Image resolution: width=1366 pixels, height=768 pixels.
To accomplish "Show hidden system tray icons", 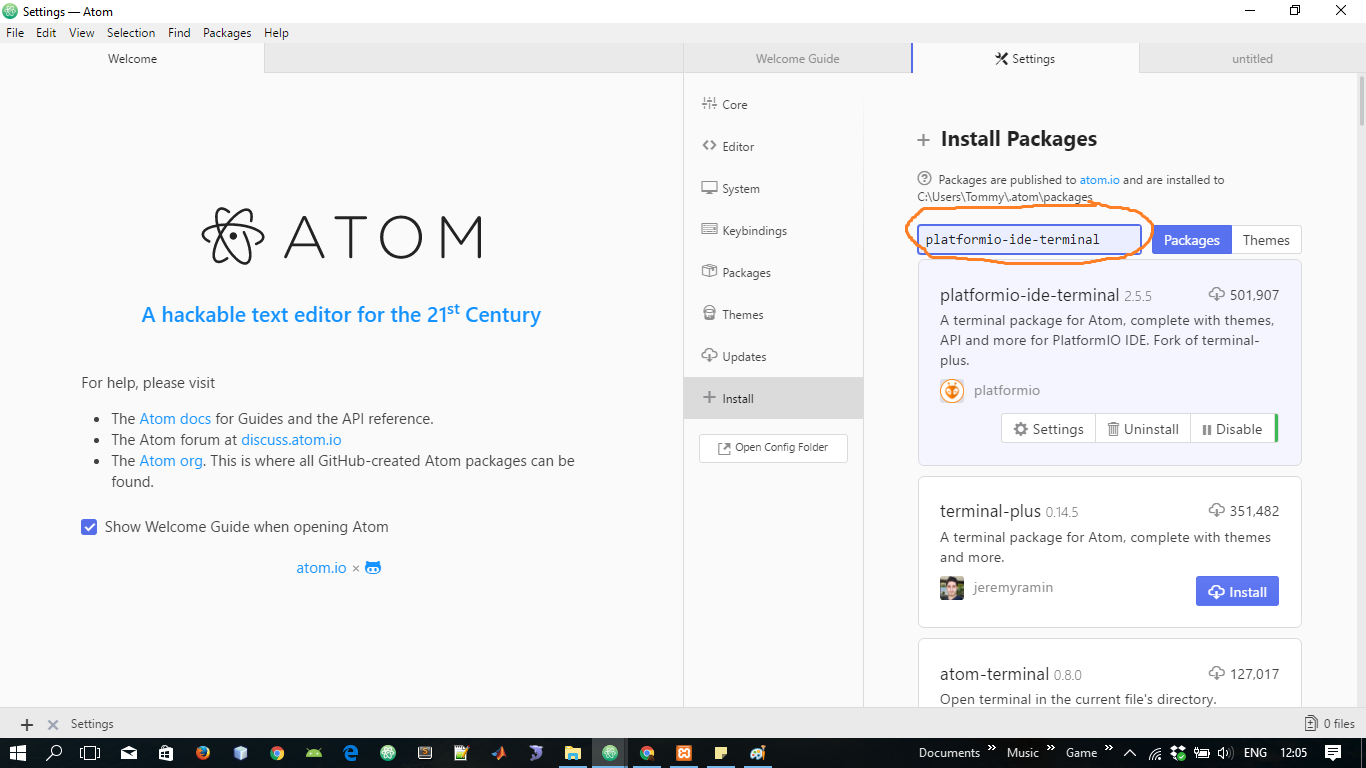I will click(1130, 752).
